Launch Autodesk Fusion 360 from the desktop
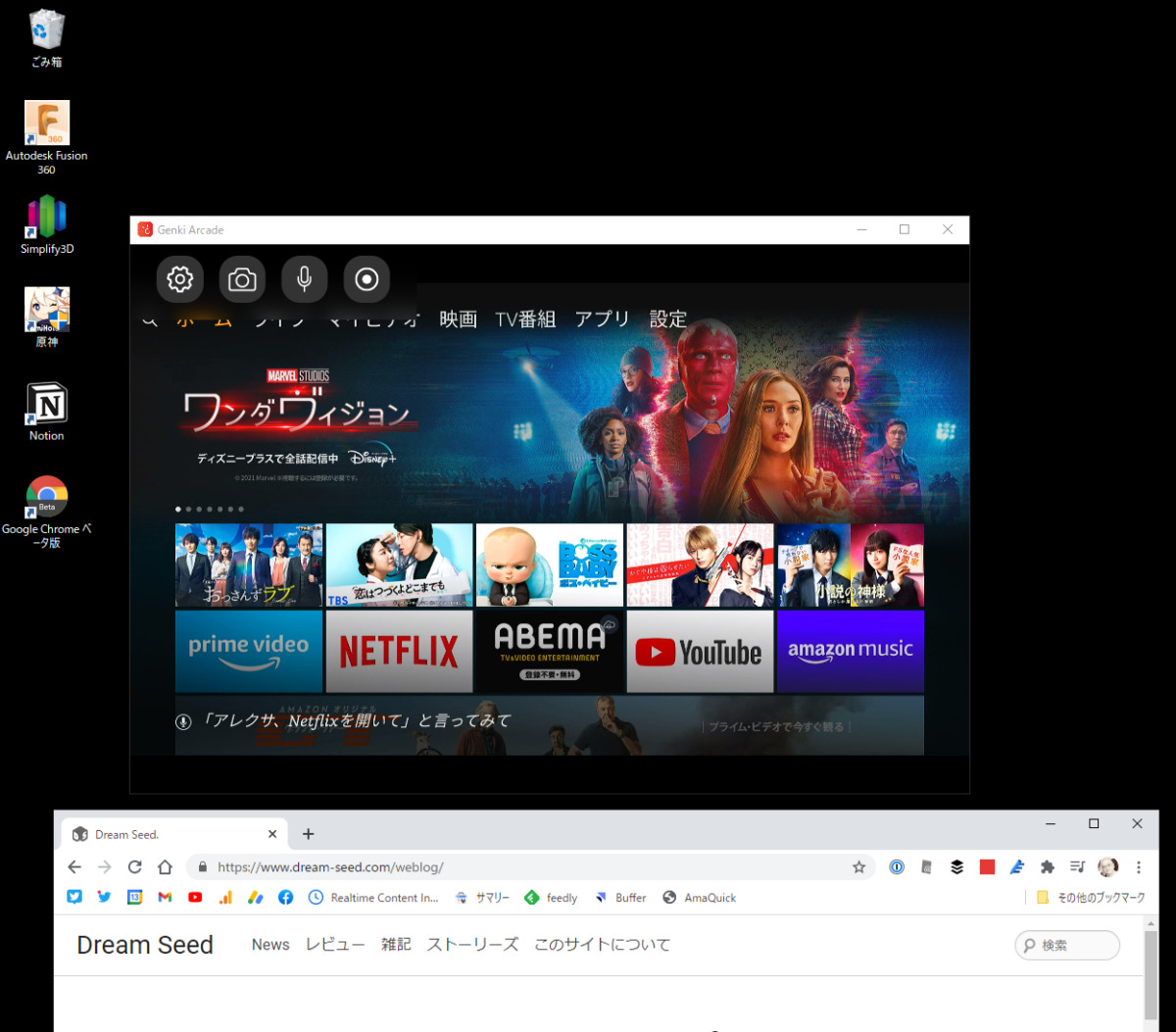Screen dimensions: 1176x1032 point(47,138)
